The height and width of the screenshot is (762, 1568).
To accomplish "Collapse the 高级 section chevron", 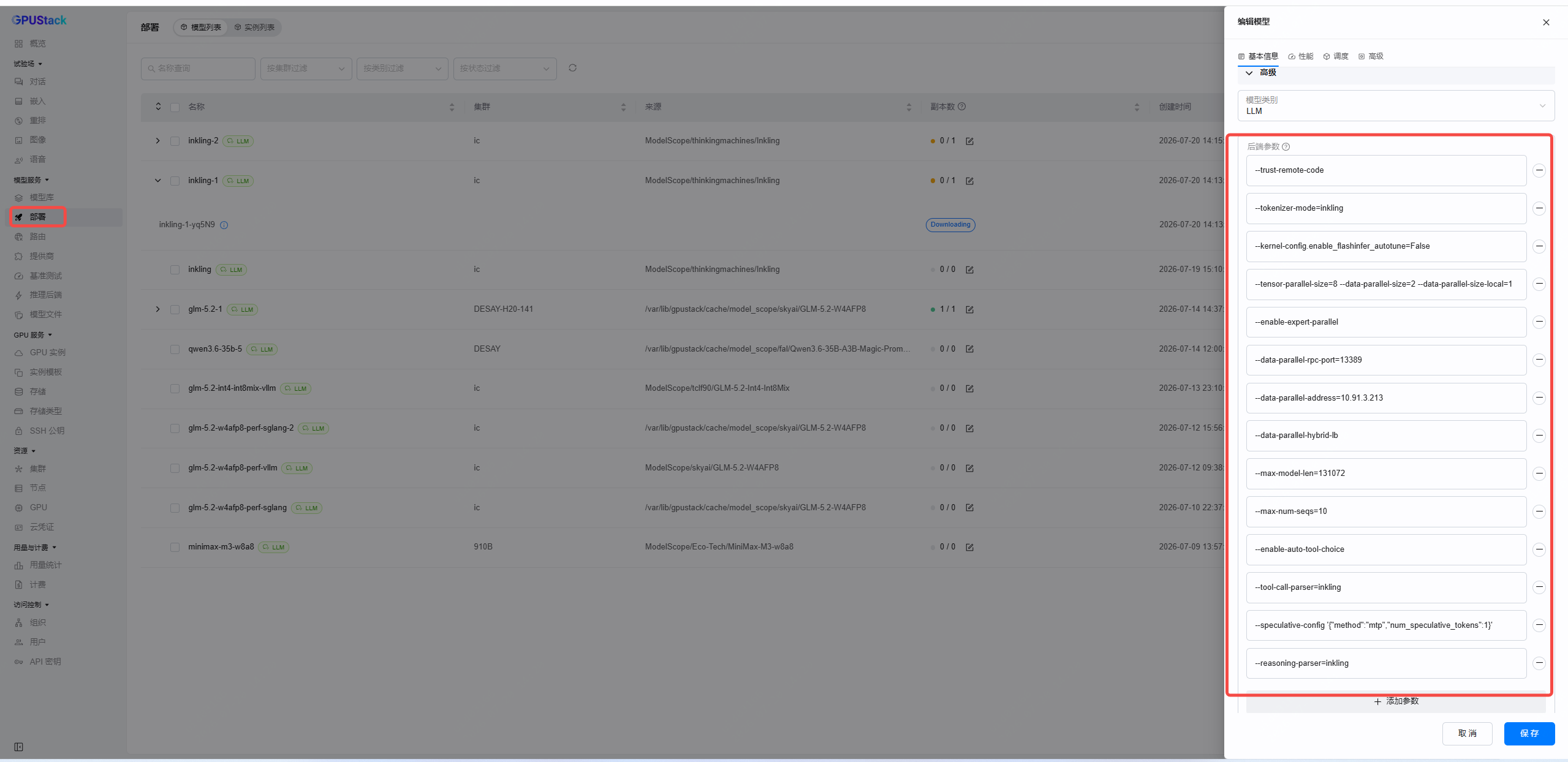I will (1249, 73).
